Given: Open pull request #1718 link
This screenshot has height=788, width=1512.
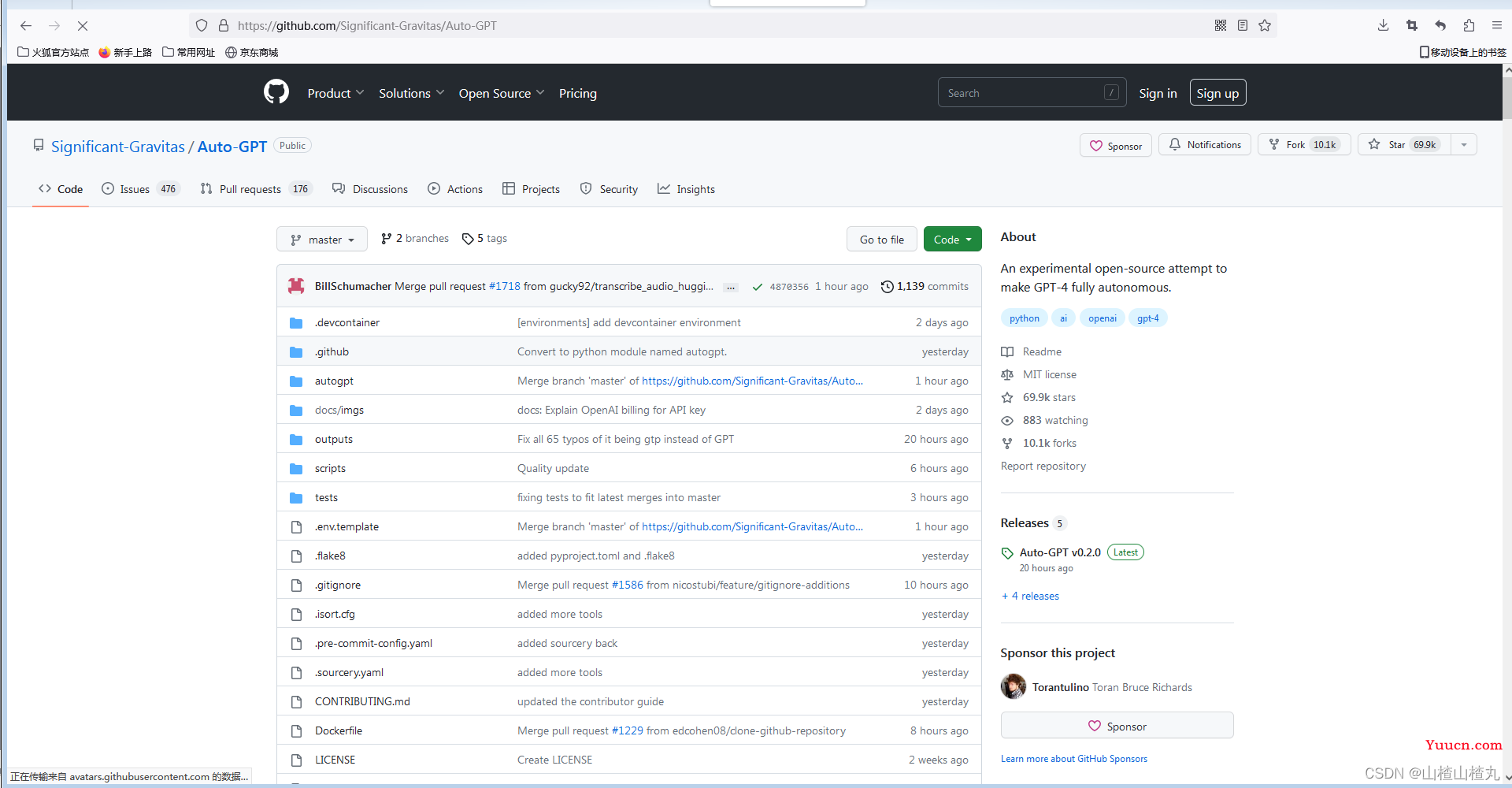Looking at the screenshot, I should pyautogui.click(x=504, y=286).
